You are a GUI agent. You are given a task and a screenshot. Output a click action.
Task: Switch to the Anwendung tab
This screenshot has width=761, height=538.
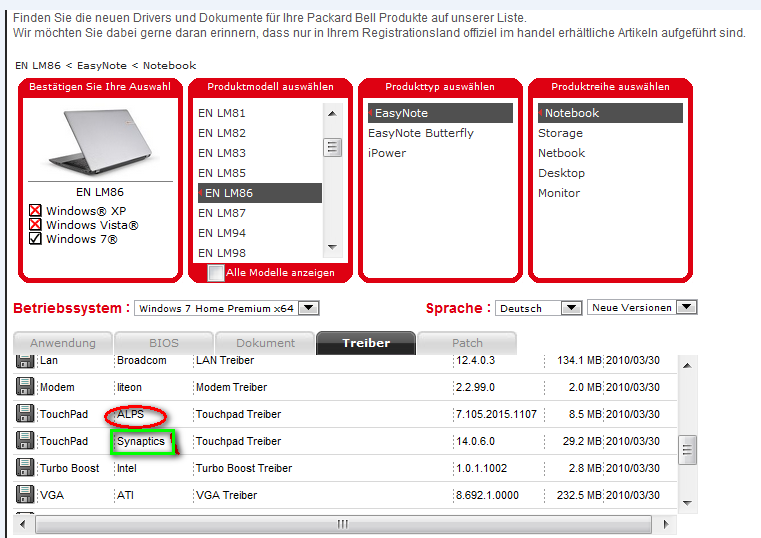[x=63, y=343]
